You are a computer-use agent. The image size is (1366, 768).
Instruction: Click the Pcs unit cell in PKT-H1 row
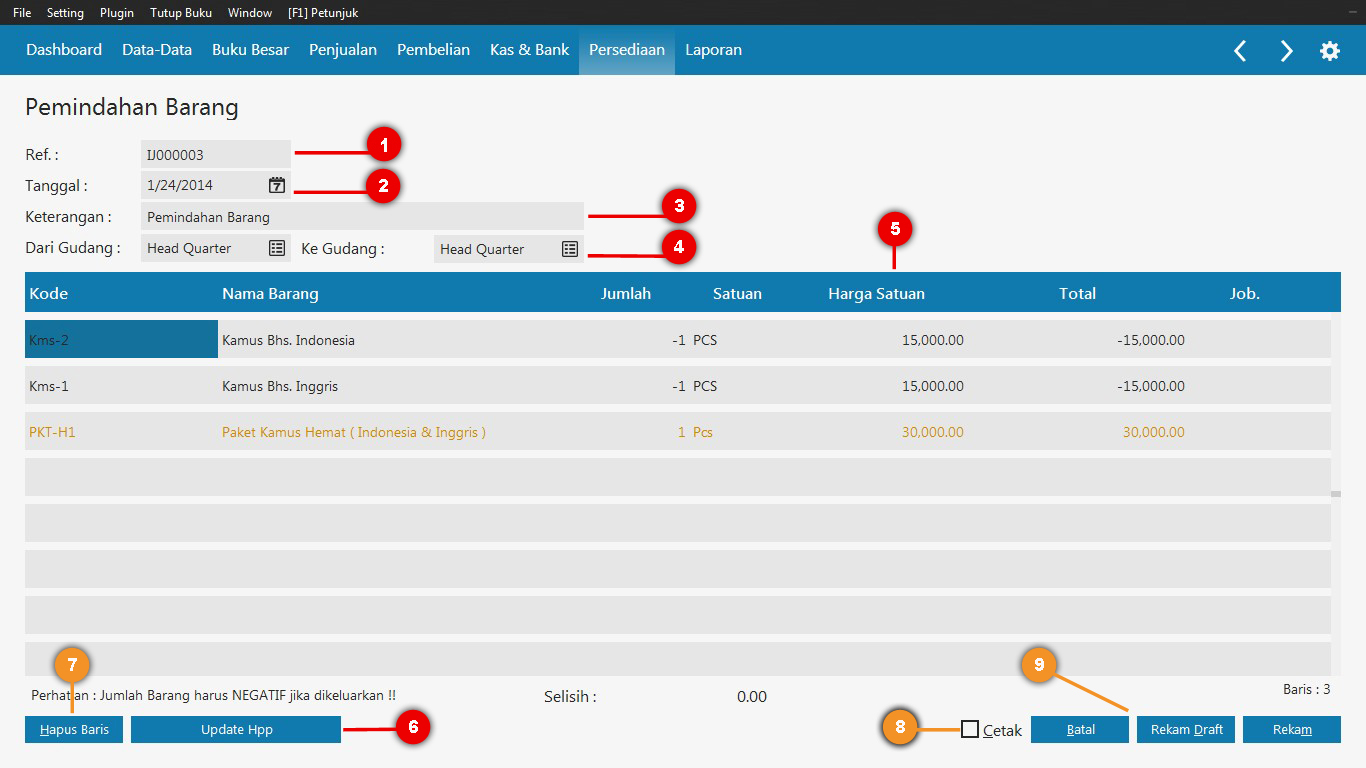[703, 432]
